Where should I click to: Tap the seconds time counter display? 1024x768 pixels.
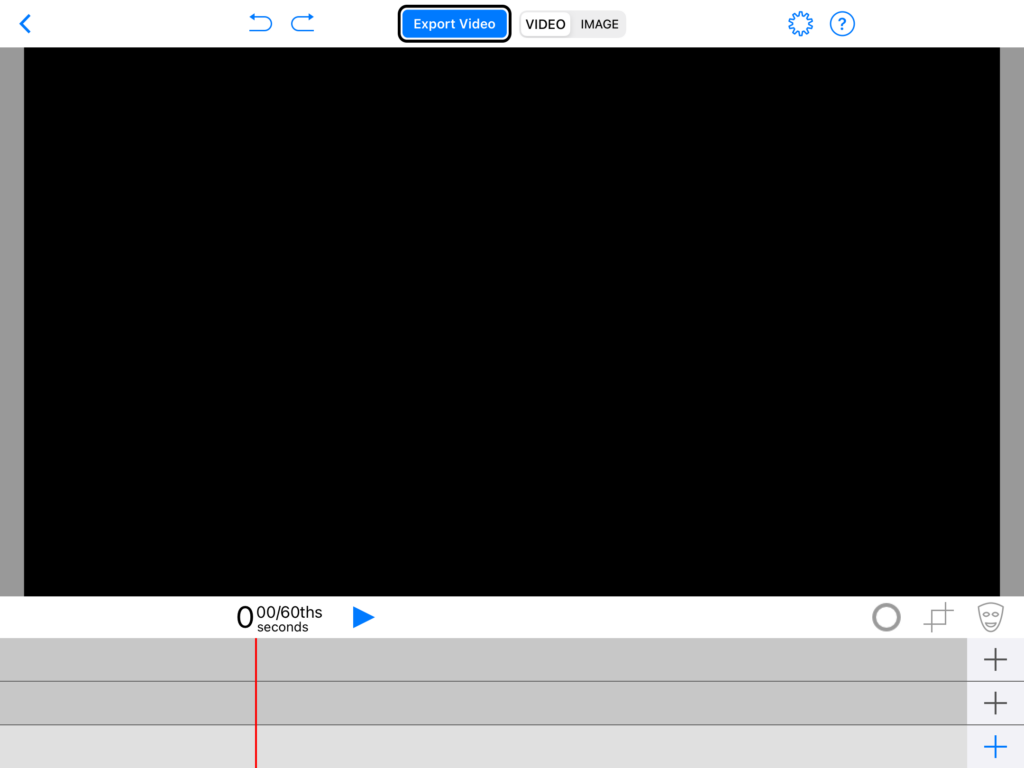pos(279,618)
